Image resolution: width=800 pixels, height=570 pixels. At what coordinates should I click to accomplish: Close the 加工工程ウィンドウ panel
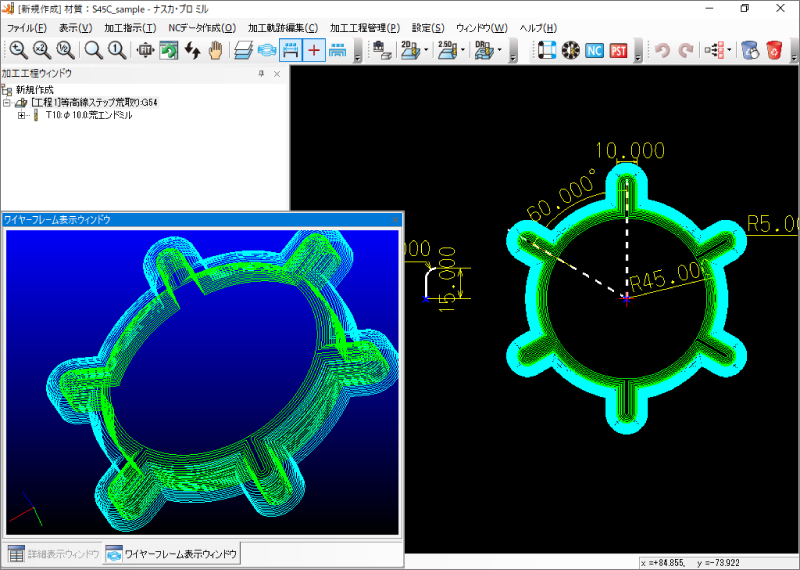point(277,74)
